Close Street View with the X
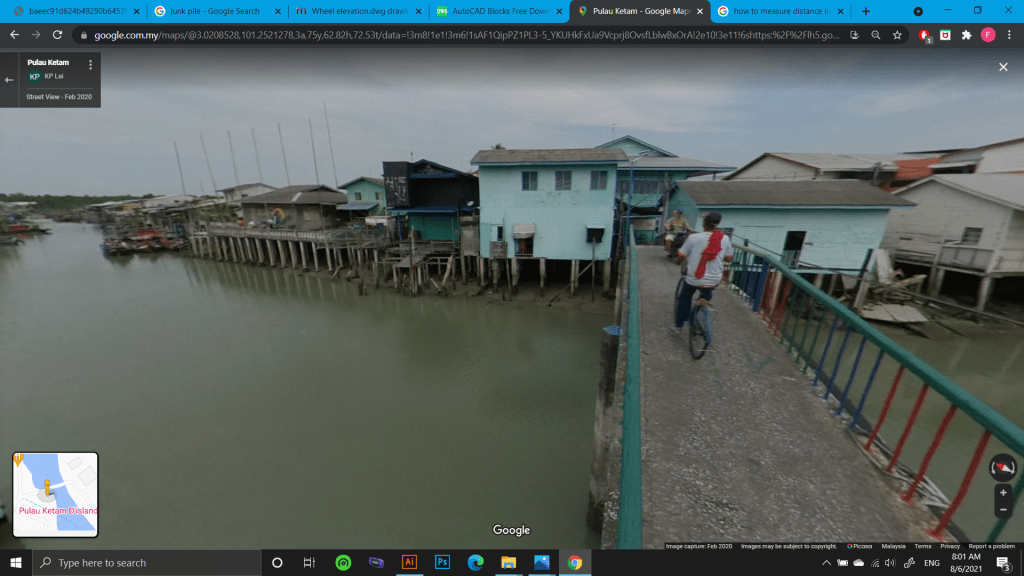Viewport: 1024px width, 576px height. [x=1003, y=67]
